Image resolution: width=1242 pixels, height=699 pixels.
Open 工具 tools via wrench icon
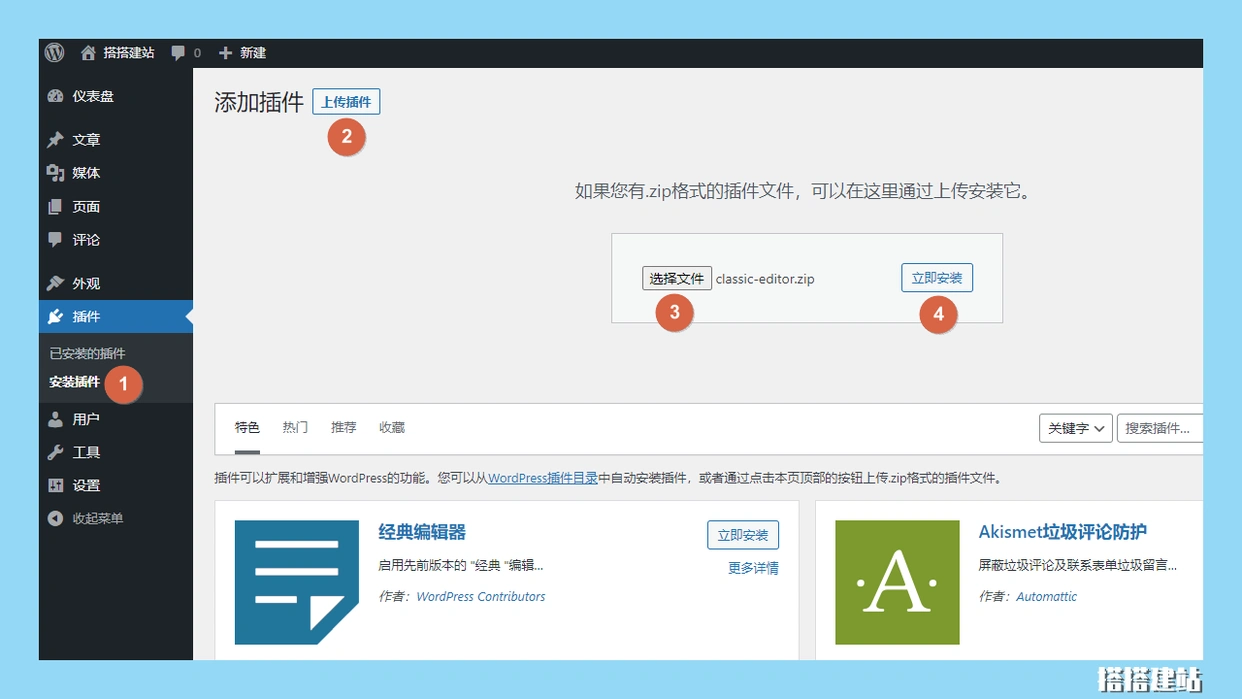[56, 452]
